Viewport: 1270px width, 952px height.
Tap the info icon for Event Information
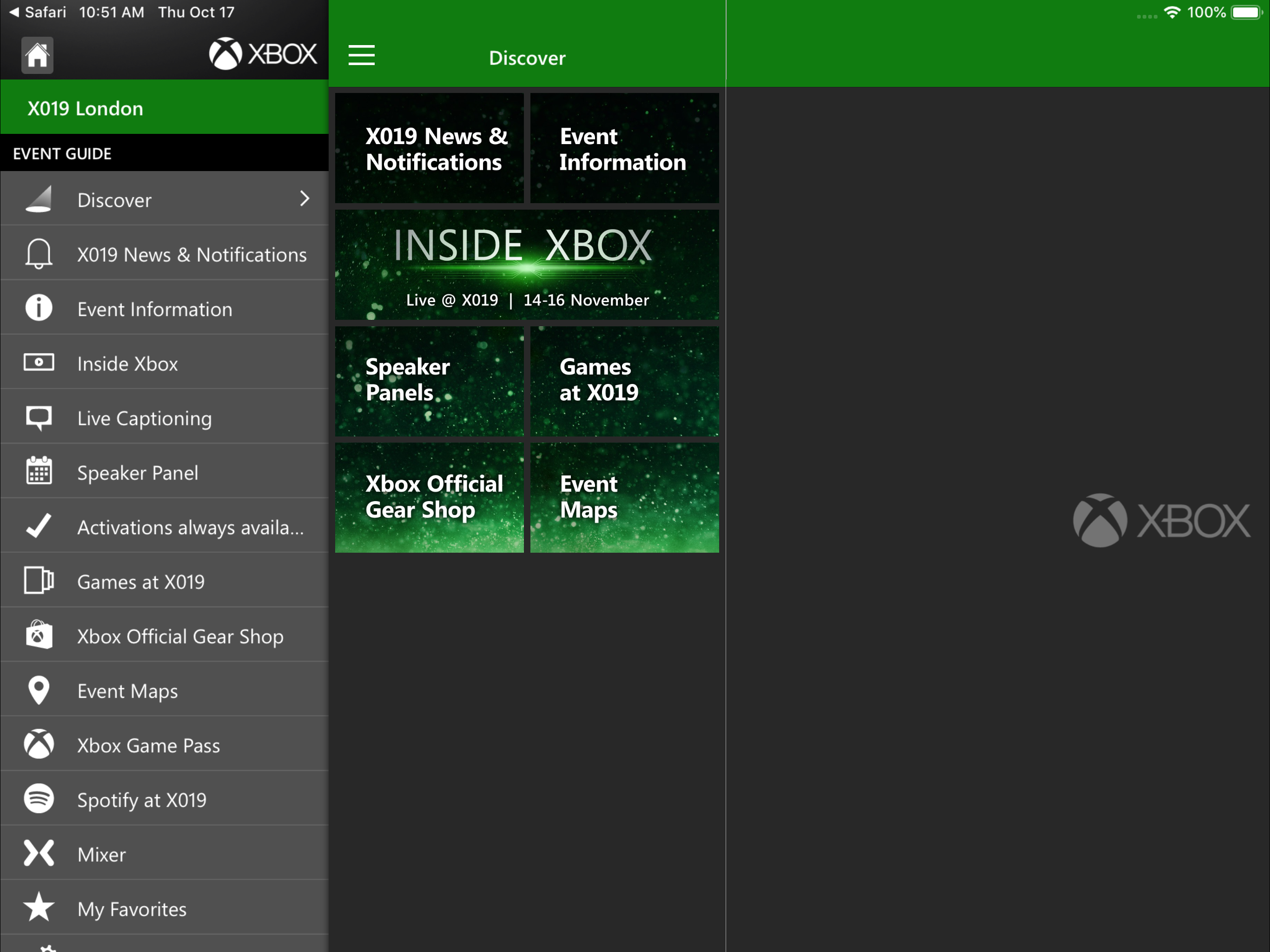pyautogui.click(x=39, y=308)
